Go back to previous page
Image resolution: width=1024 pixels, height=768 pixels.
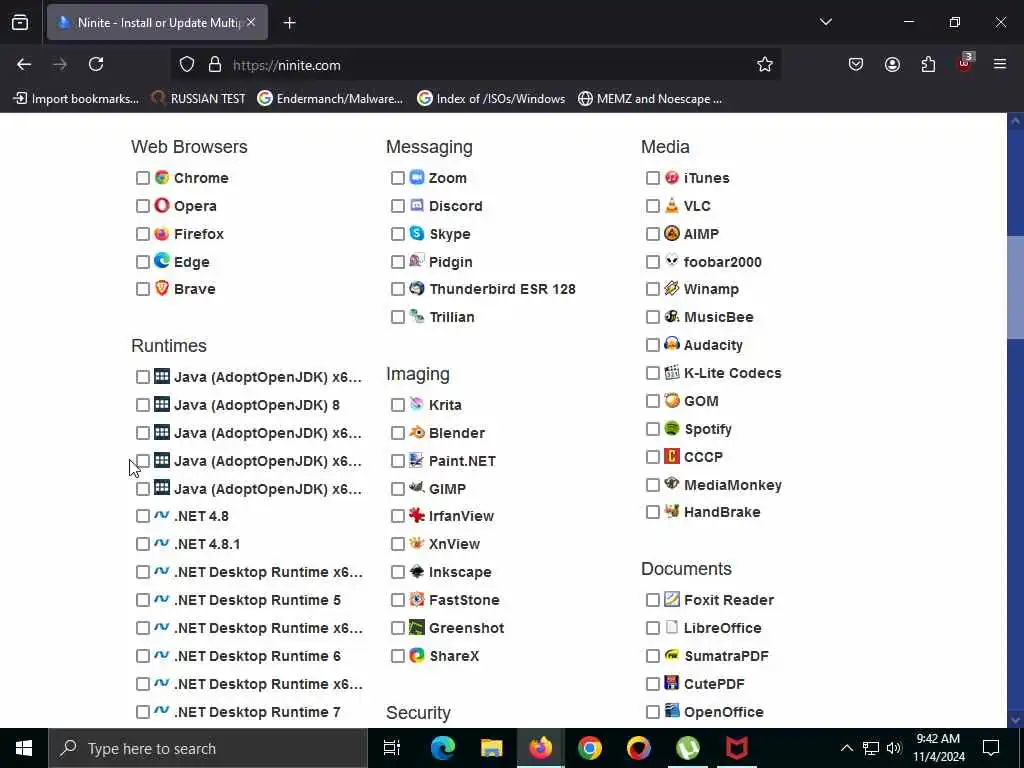pos(24,65)
